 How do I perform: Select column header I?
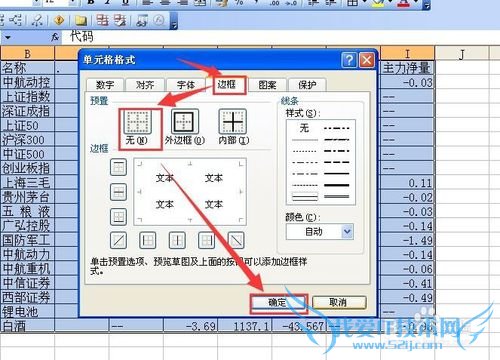pyautogui.click(x=407, y=53)
